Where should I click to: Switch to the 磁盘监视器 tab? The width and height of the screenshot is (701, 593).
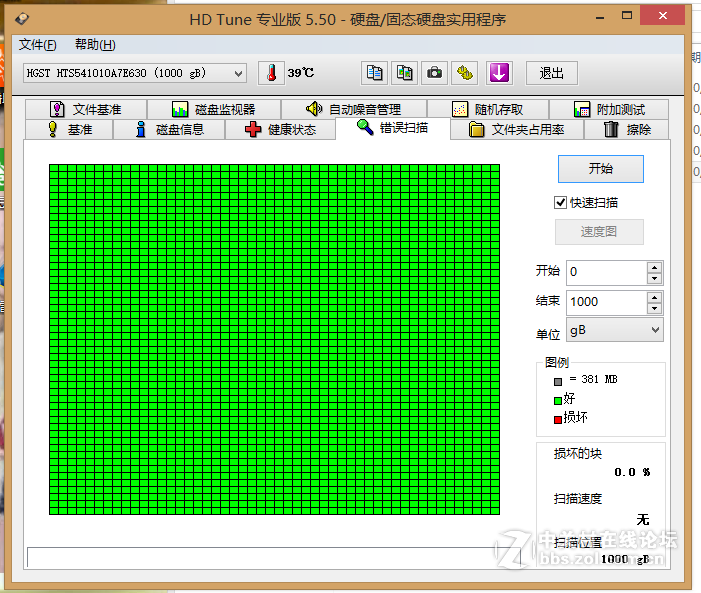(214, 110)
